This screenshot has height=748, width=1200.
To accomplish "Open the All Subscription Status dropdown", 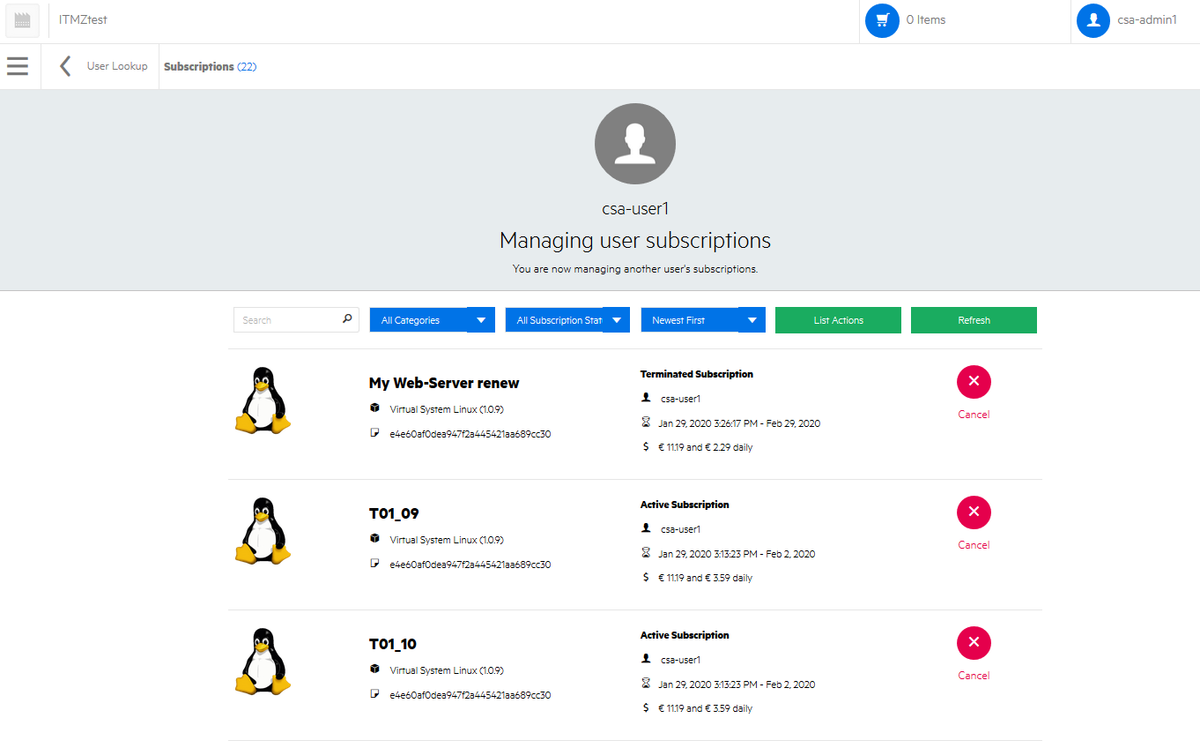I will pos(567,320).
